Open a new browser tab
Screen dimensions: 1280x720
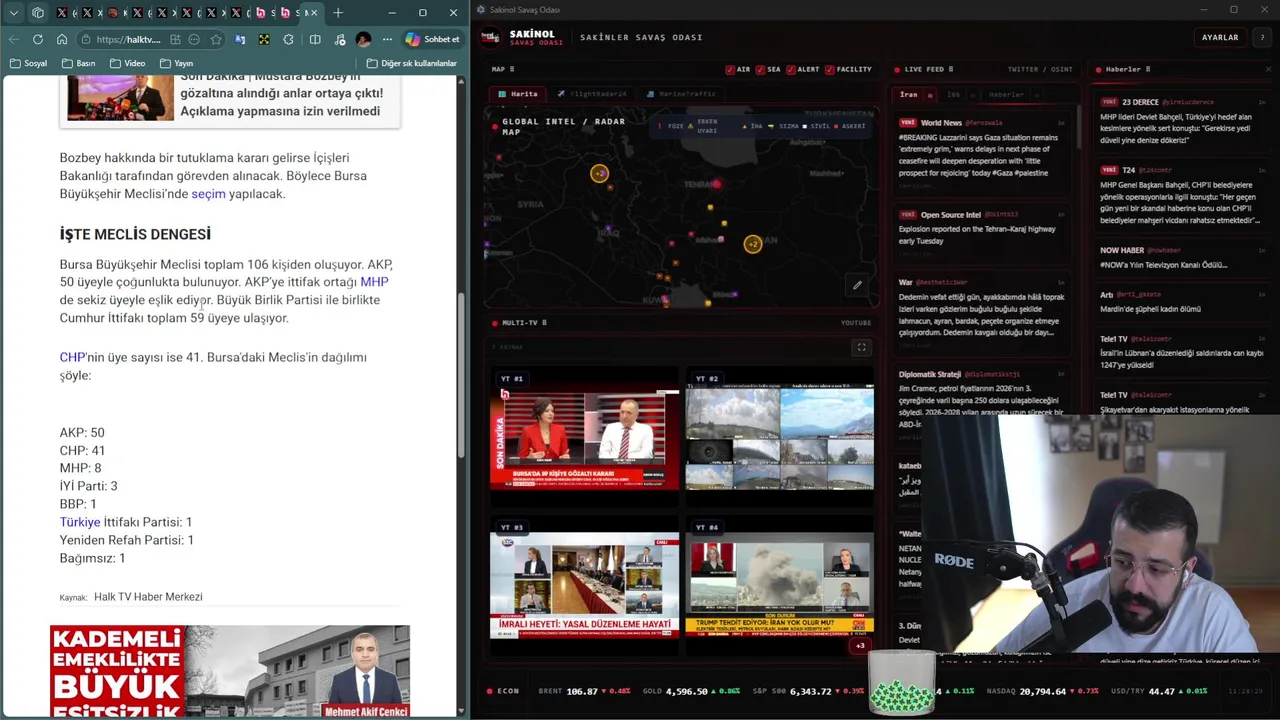(338, 13)
